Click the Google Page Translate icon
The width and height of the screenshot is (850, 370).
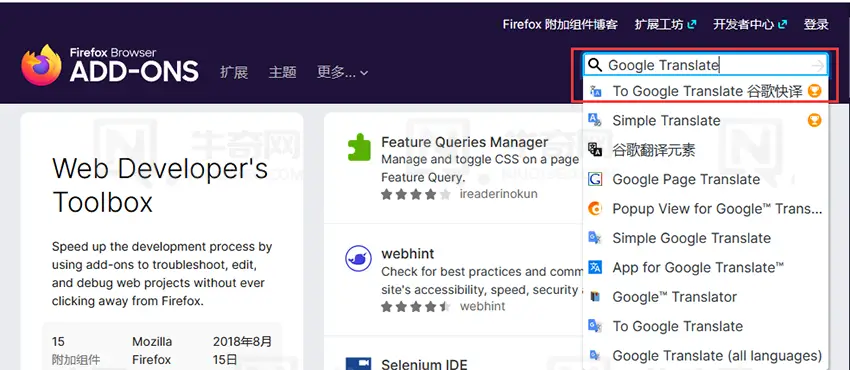595,179
